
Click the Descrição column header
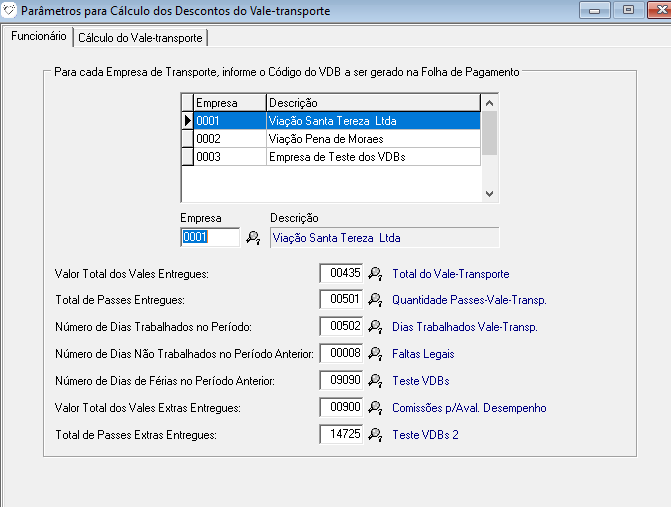pos(372,103)
